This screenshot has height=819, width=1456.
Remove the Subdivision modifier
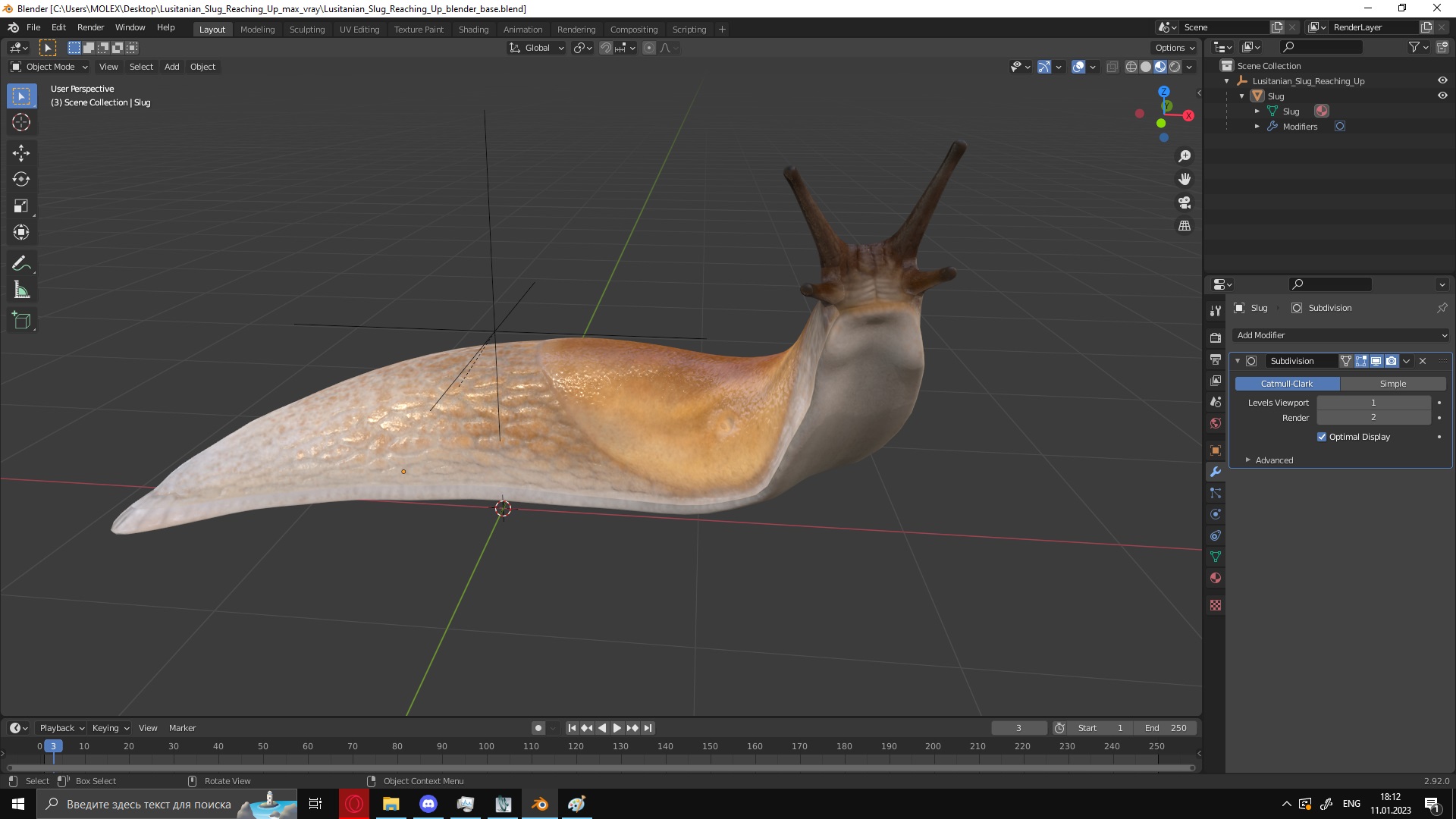pyautogui.click(x=1423, y=361)
